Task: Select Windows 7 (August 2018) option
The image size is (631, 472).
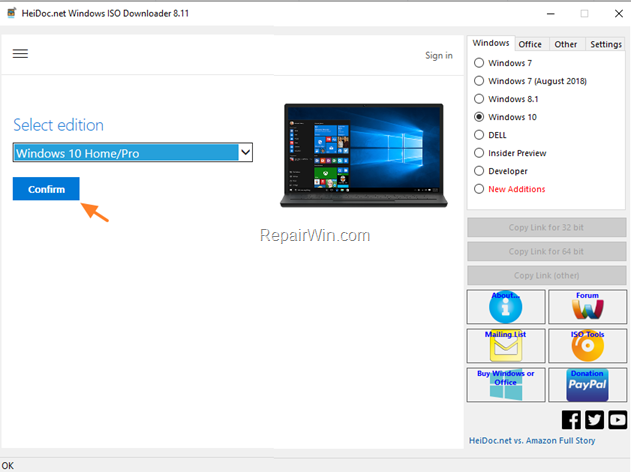Action: (479, 81)
